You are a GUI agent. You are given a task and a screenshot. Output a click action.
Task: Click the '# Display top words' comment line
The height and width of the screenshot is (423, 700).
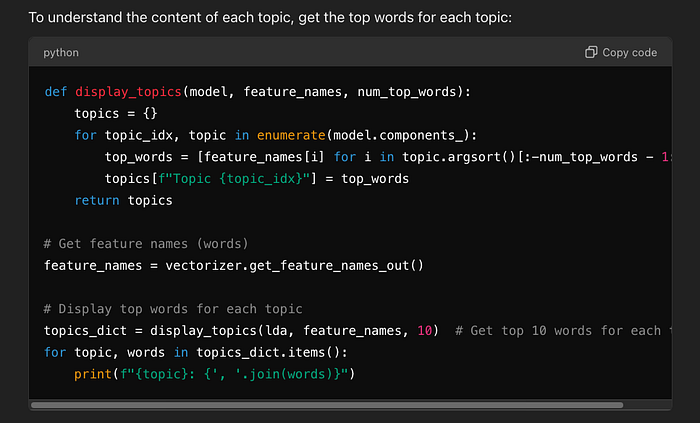coord(173,309)
